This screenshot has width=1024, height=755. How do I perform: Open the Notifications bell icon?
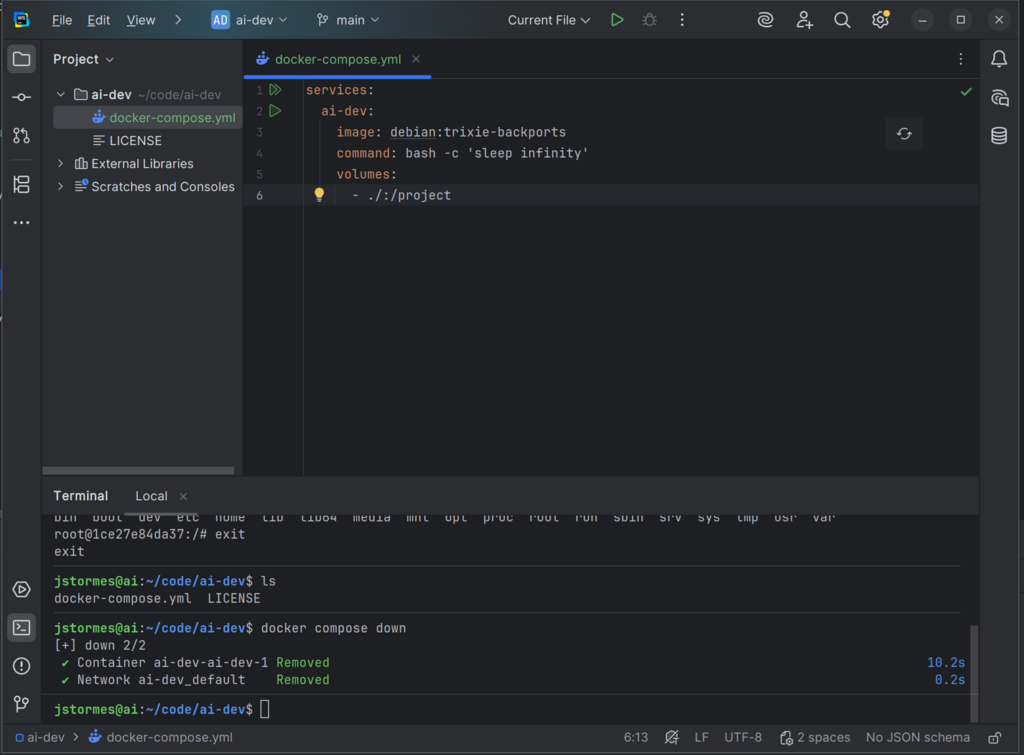[x=998, y=60]
